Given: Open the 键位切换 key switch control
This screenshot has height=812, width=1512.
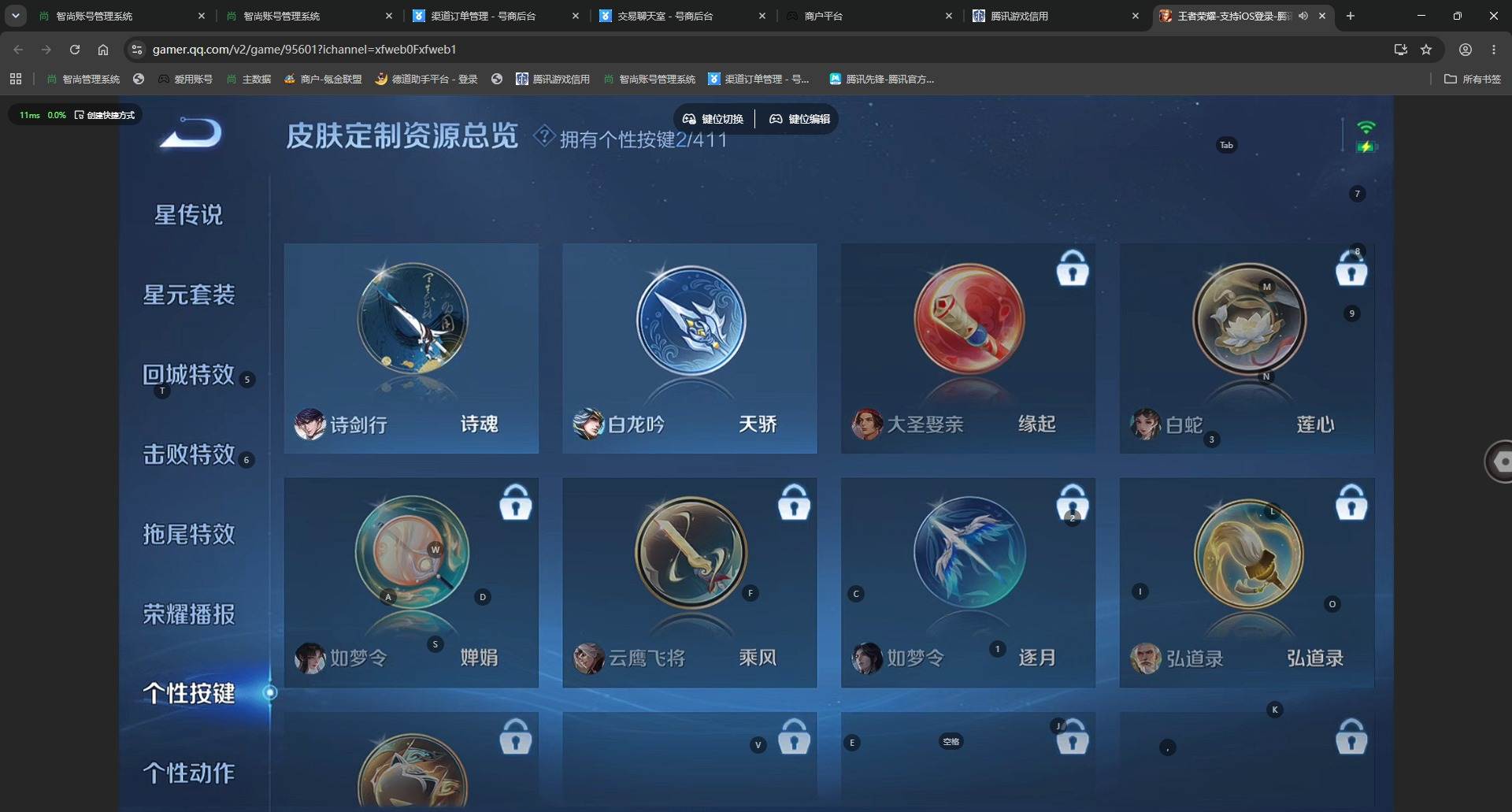Looking at the screenshot, I should tap(713, 119).
